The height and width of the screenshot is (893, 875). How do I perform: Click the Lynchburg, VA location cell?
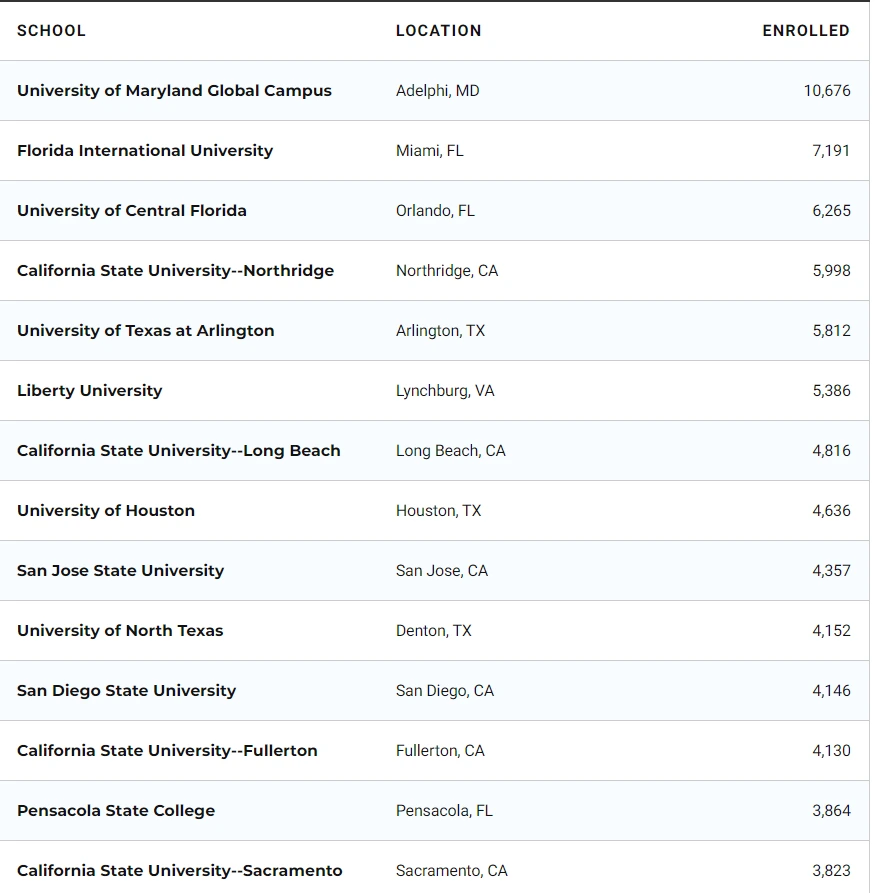445,390
